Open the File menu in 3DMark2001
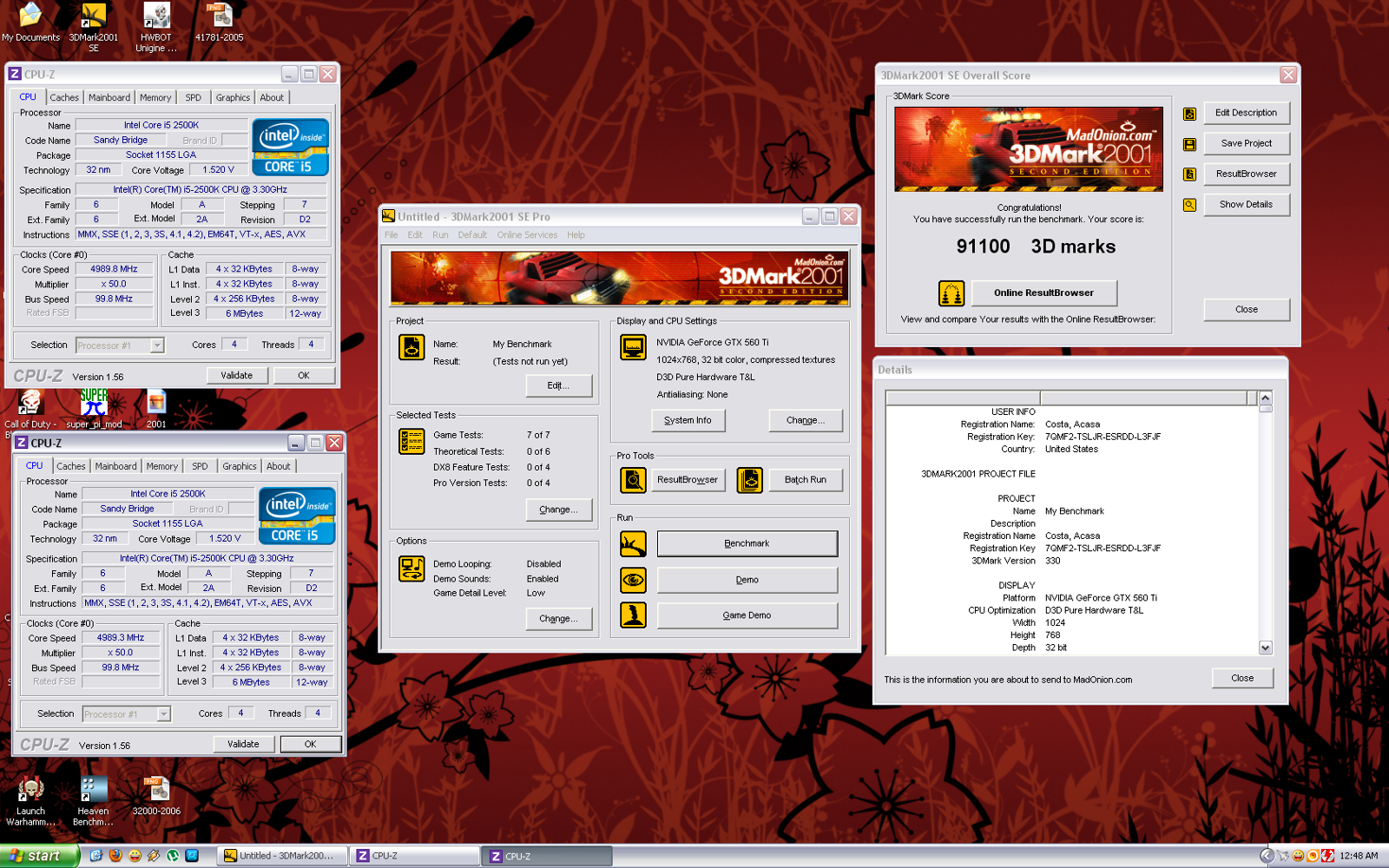The height and width of the screenshot is (868, 1389). point(392,234)
